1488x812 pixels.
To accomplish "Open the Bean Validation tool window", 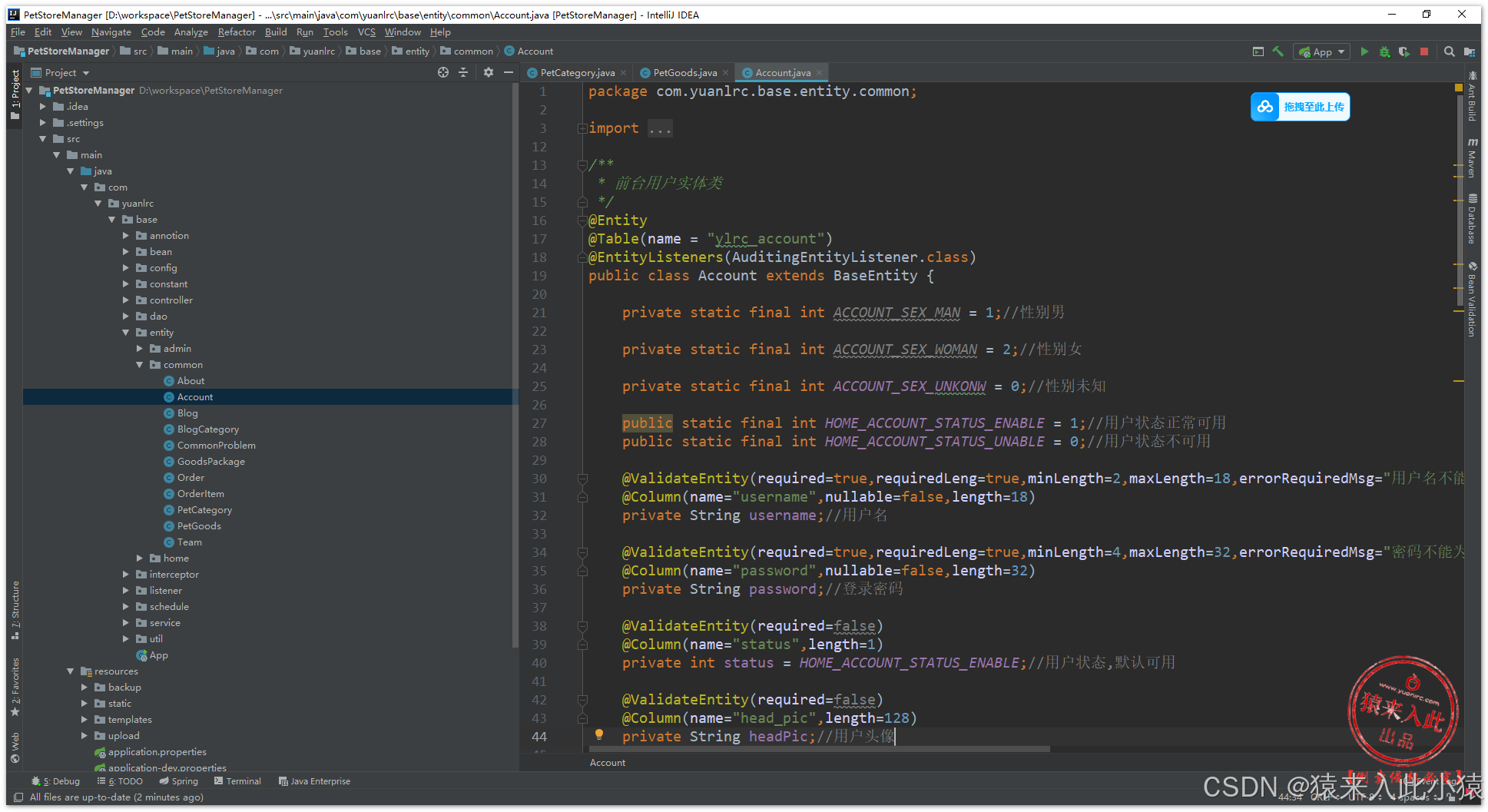I will click(x=1472, y=300).
